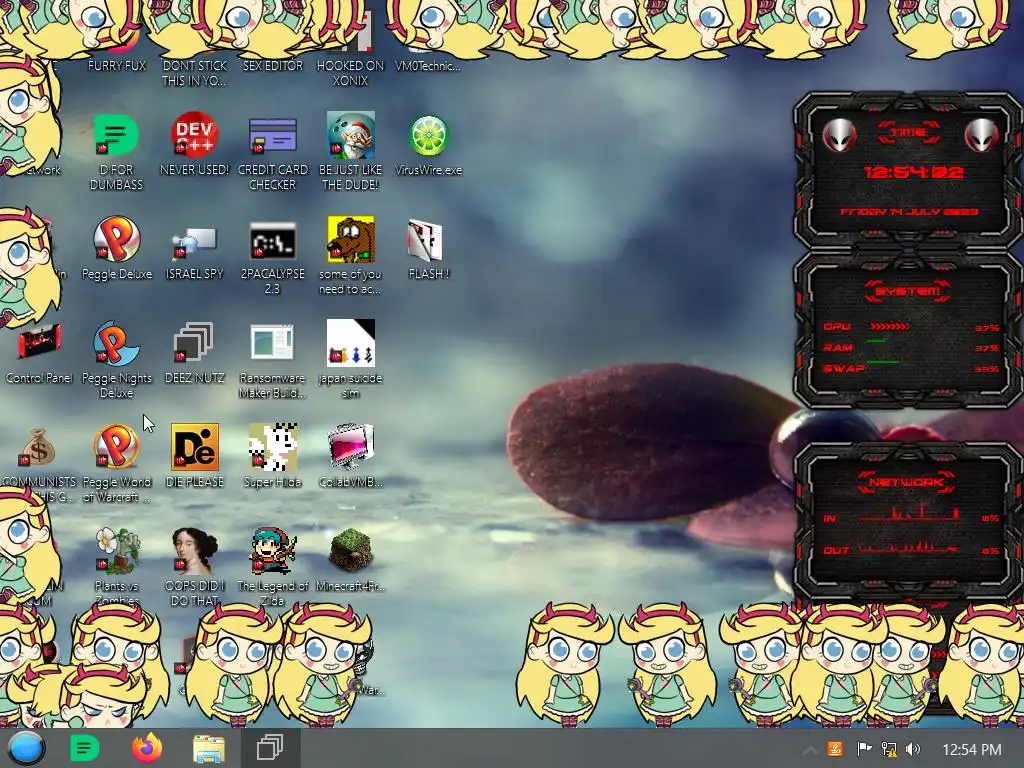This screenshot has width=1024, height=768.
Task: Click the network IN graph
Action: tap(909, 513)
